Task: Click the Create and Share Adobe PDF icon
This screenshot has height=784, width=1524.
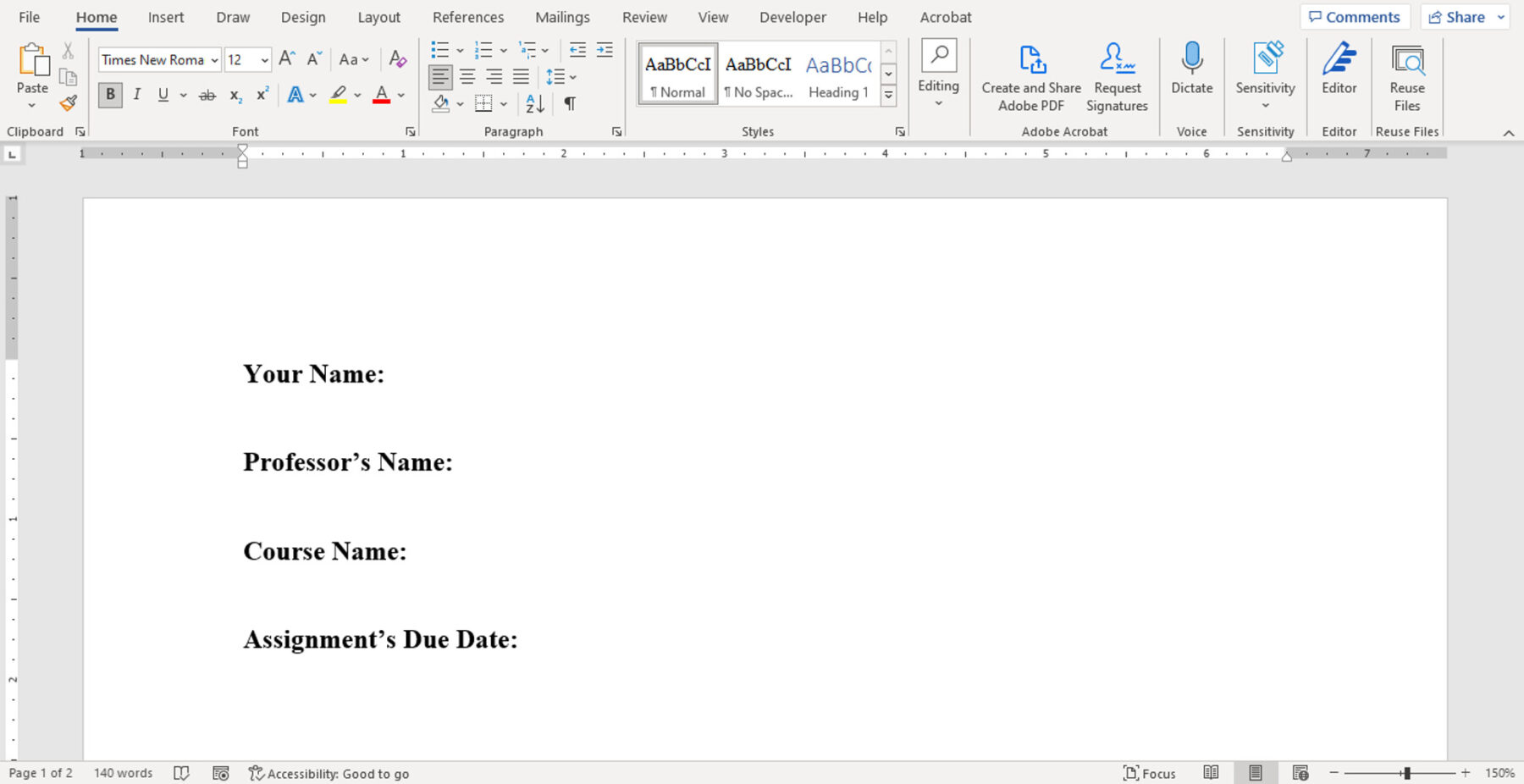Action: pyautogui.click(x=1031, y=60)
